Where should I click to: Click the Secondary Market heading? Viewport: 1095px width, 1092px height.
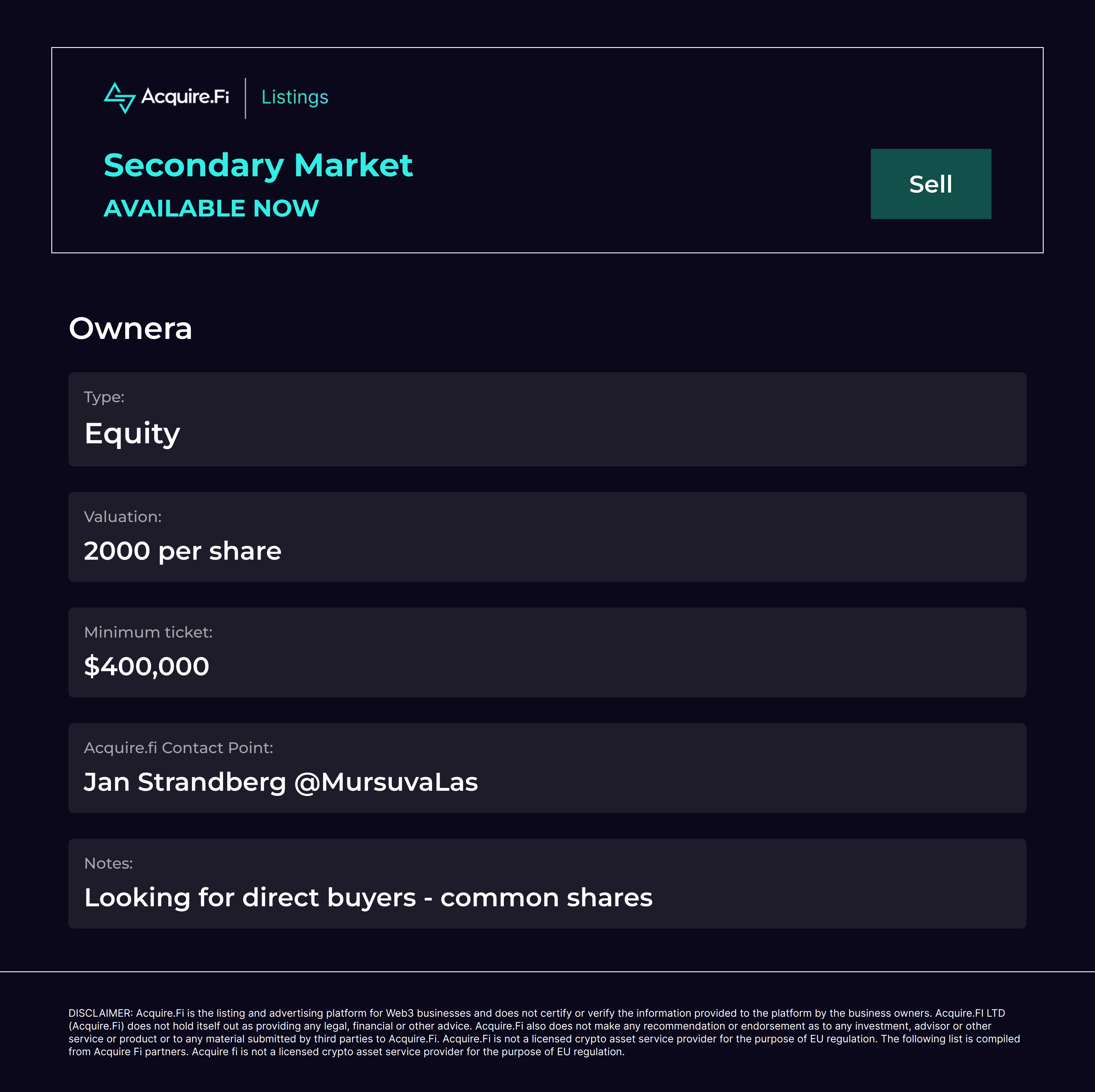[258, 165]
